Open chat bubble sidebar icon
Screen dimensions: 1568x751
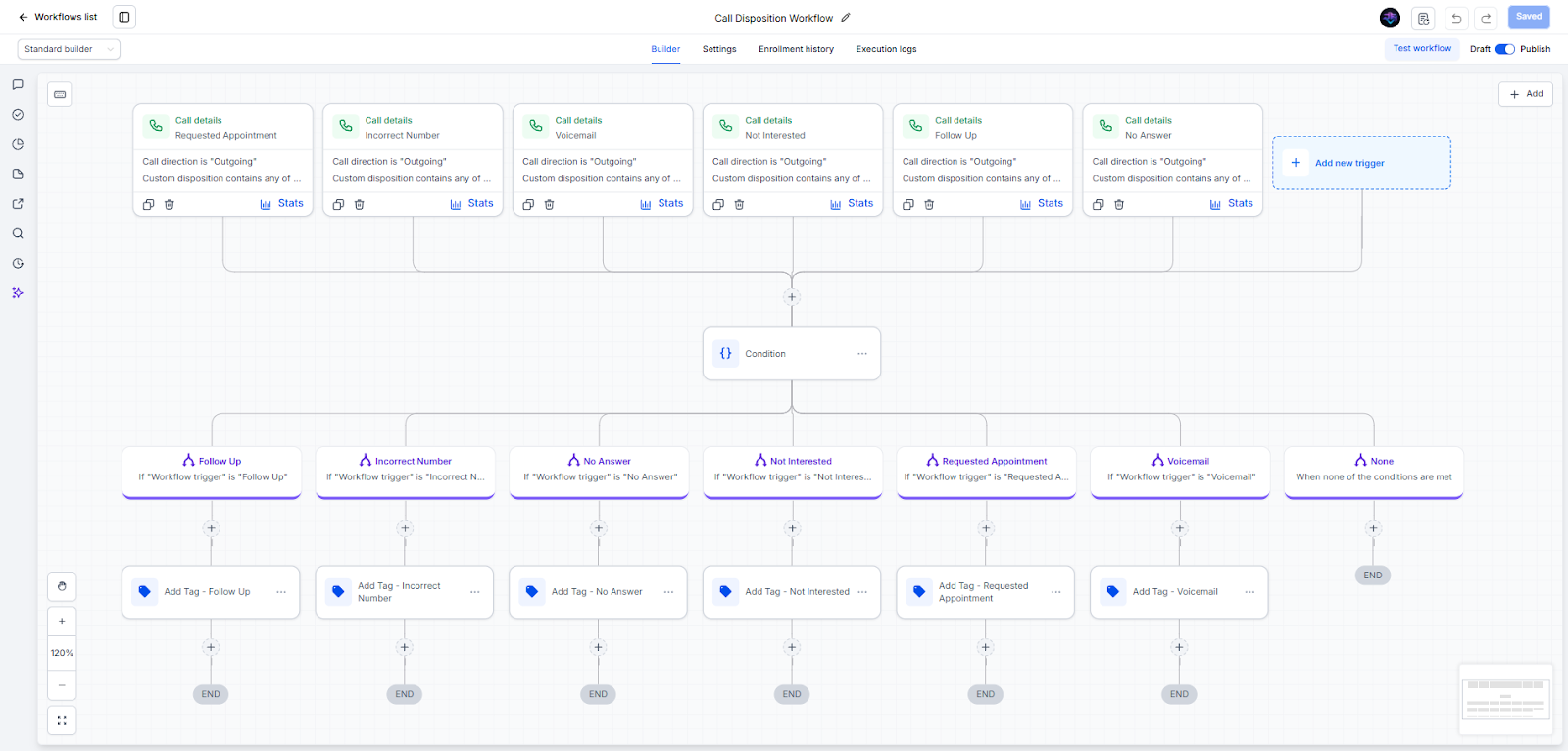[18, 85]
